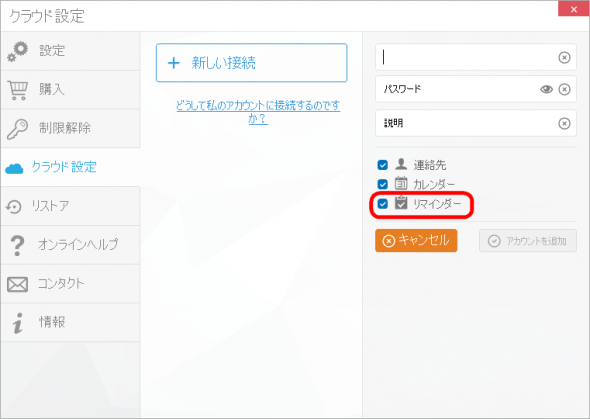The width and height of the screenshot is (590, 419).
Task: Toggle password visibility eye icon
Action: [x=546, y=89]
